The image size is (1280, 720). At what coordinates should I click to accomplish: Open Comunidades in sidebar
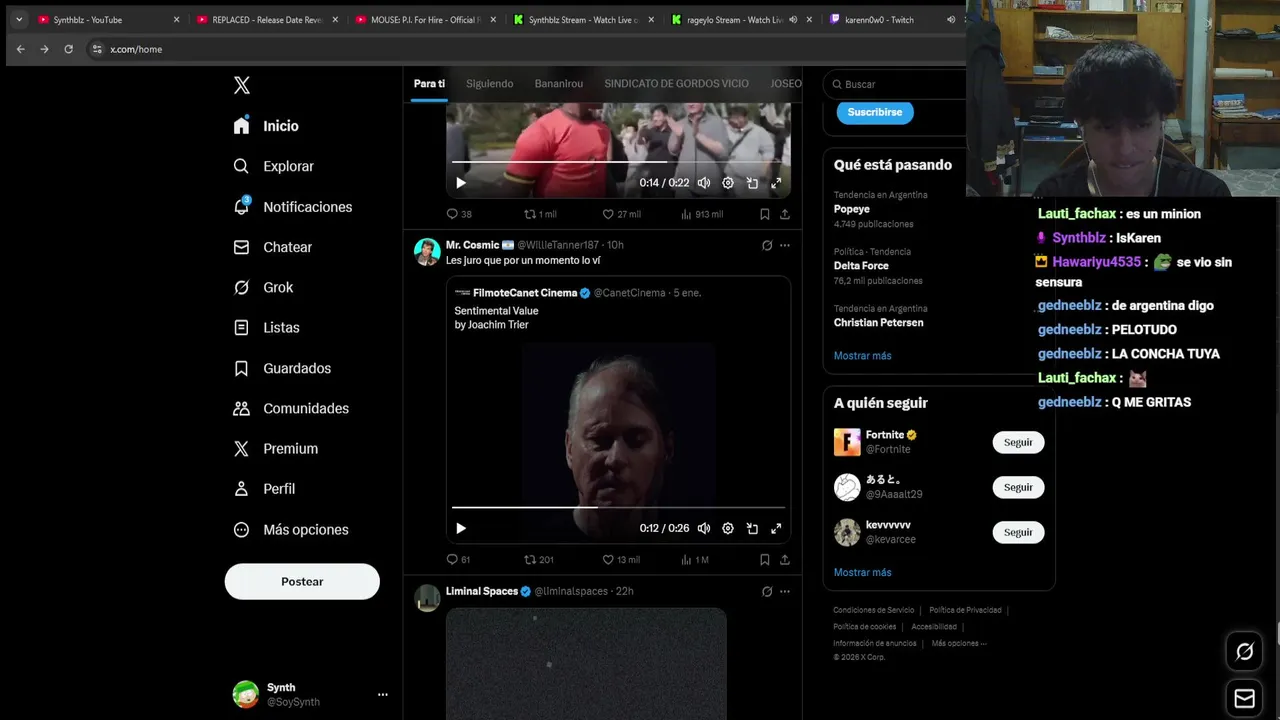pos(292,408)
